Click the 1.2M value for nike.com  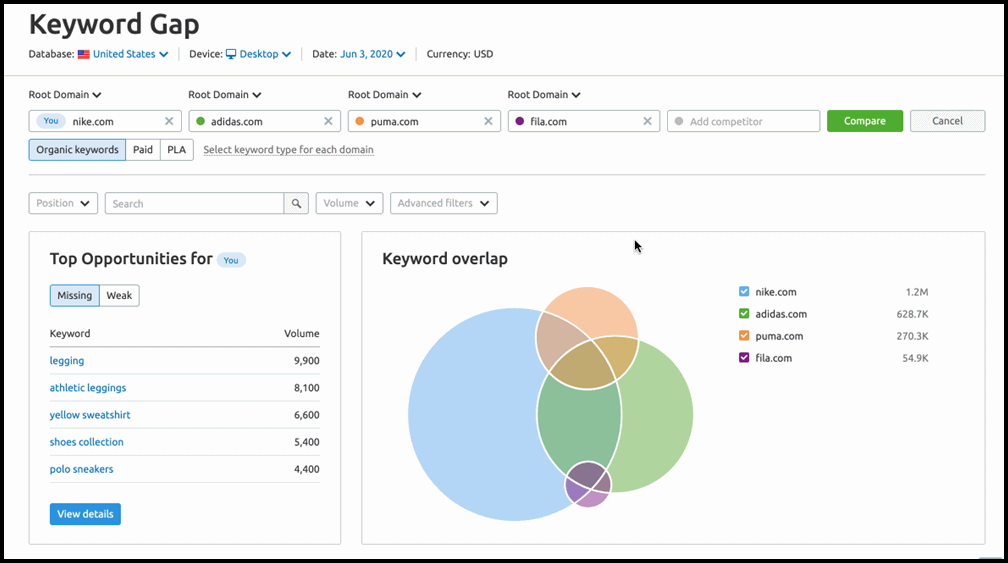click(917, 292)
